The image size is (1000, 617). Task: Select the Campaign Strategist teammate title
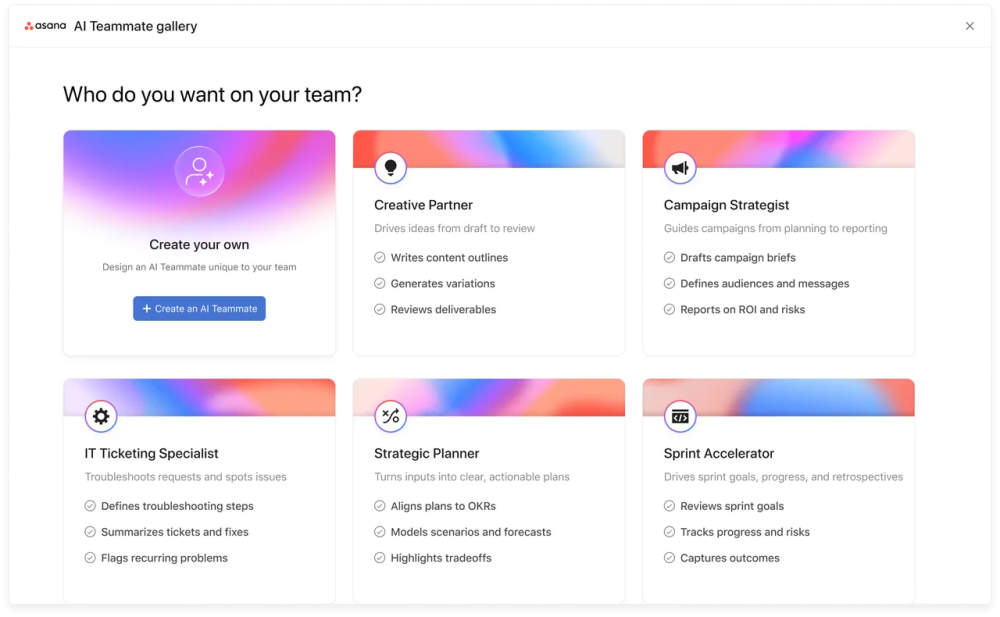click(726, 205)
